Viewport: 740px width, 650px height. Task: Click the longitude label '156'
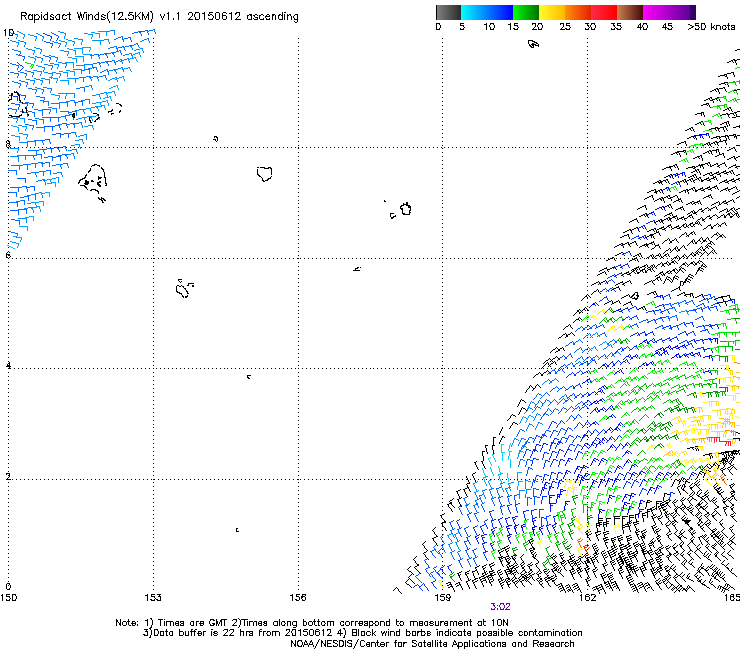tap(298, 598)
